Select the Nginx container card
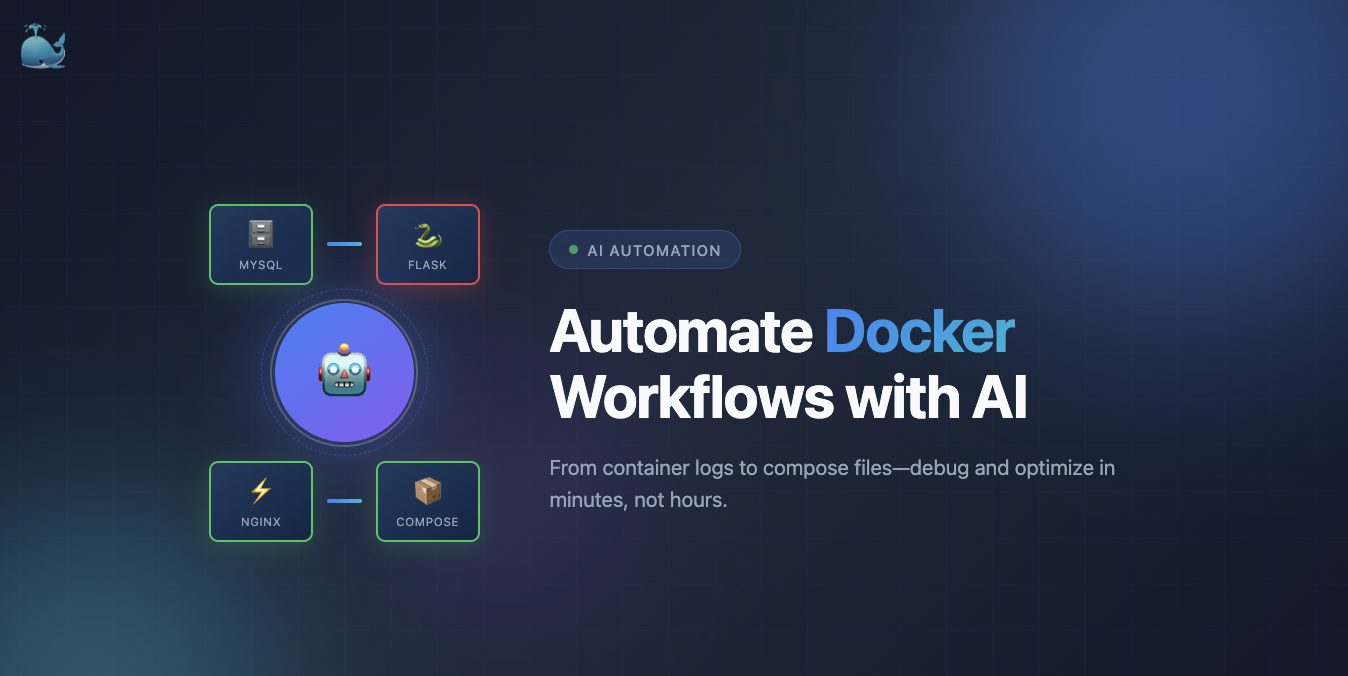1348x676 pixels. tap(261, 502)
